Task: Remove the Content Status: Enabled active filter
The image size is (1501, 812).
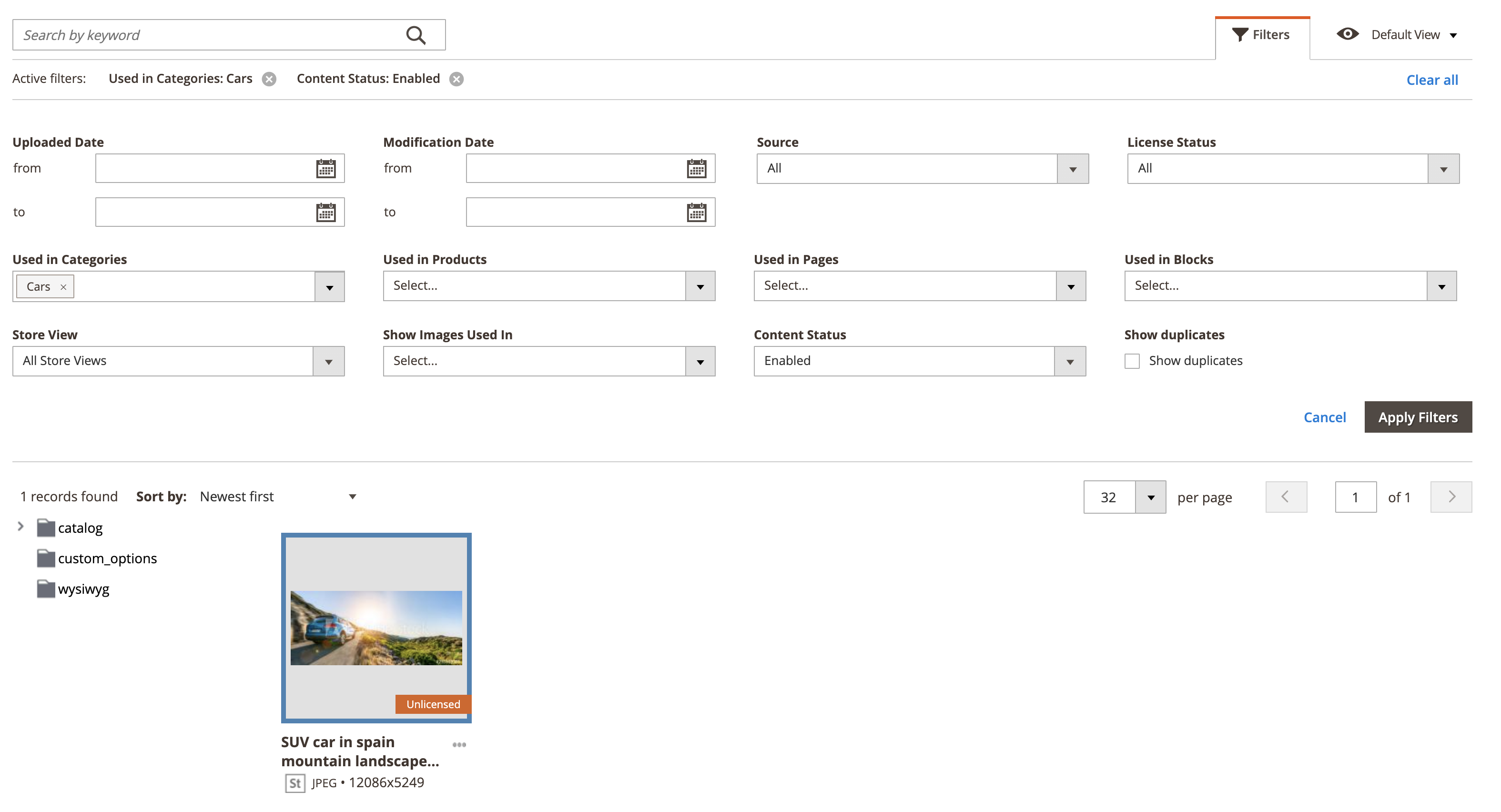Action: [x=456, y=79]
